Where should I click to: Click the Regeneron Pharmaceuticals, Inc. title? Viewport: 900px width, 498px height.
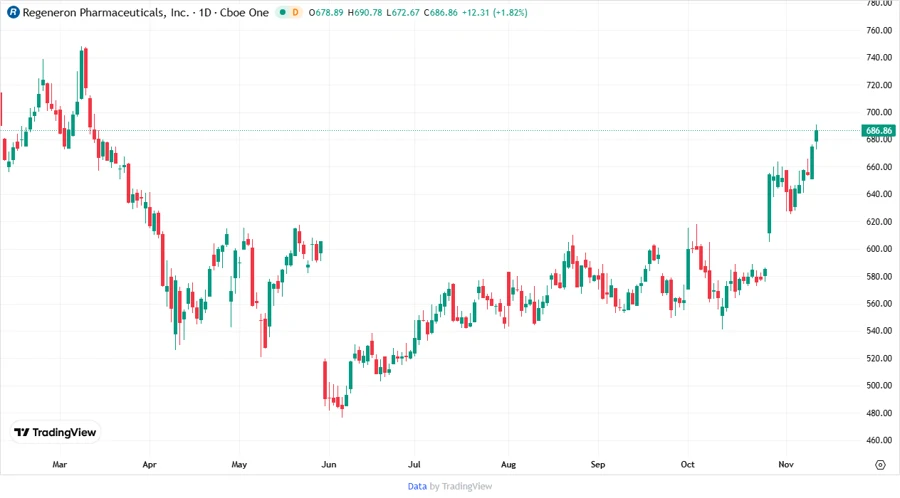pos(106,12)
